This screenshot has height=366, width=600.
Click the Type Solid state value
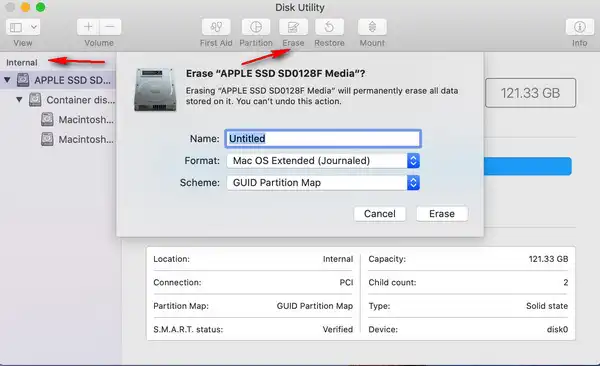pos(547,306)
